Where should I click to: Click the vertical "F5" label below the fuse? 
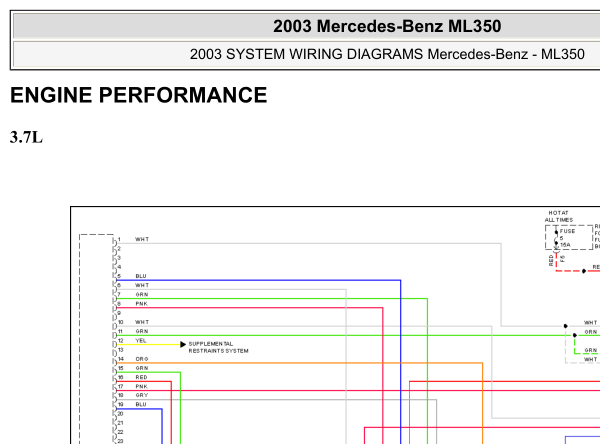point(562,259)
